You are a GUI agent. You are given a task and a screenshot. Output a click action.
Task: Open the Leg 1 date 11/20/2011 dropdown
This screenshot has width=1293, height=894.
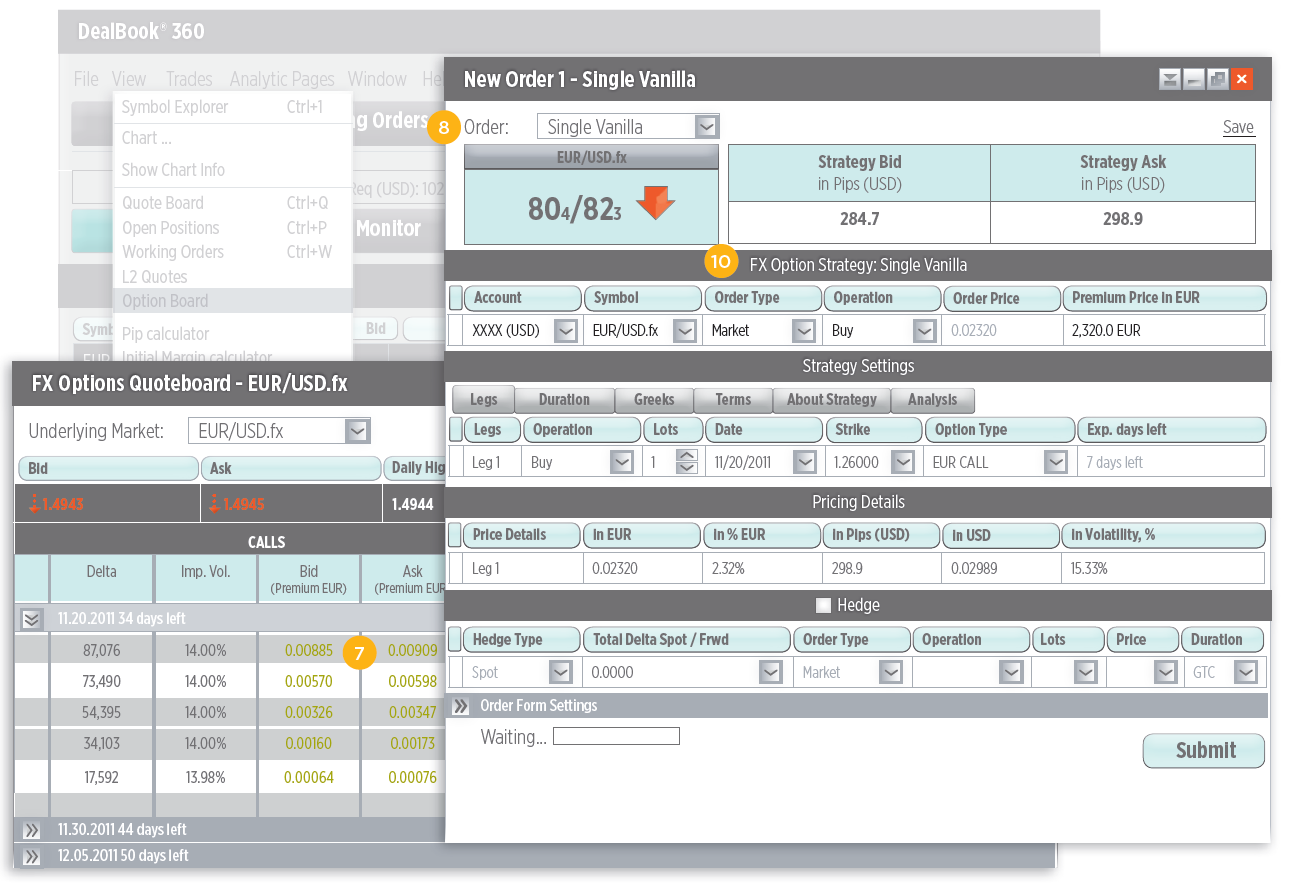click(x=804, y=463)
